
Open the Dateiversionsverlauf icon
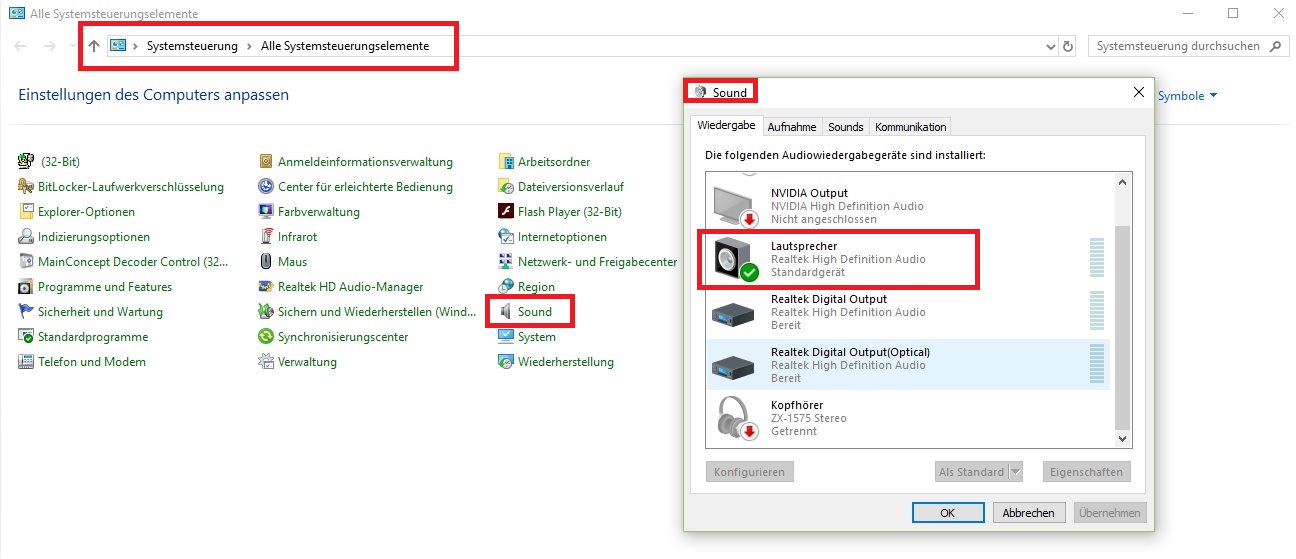tap(507, 187)
